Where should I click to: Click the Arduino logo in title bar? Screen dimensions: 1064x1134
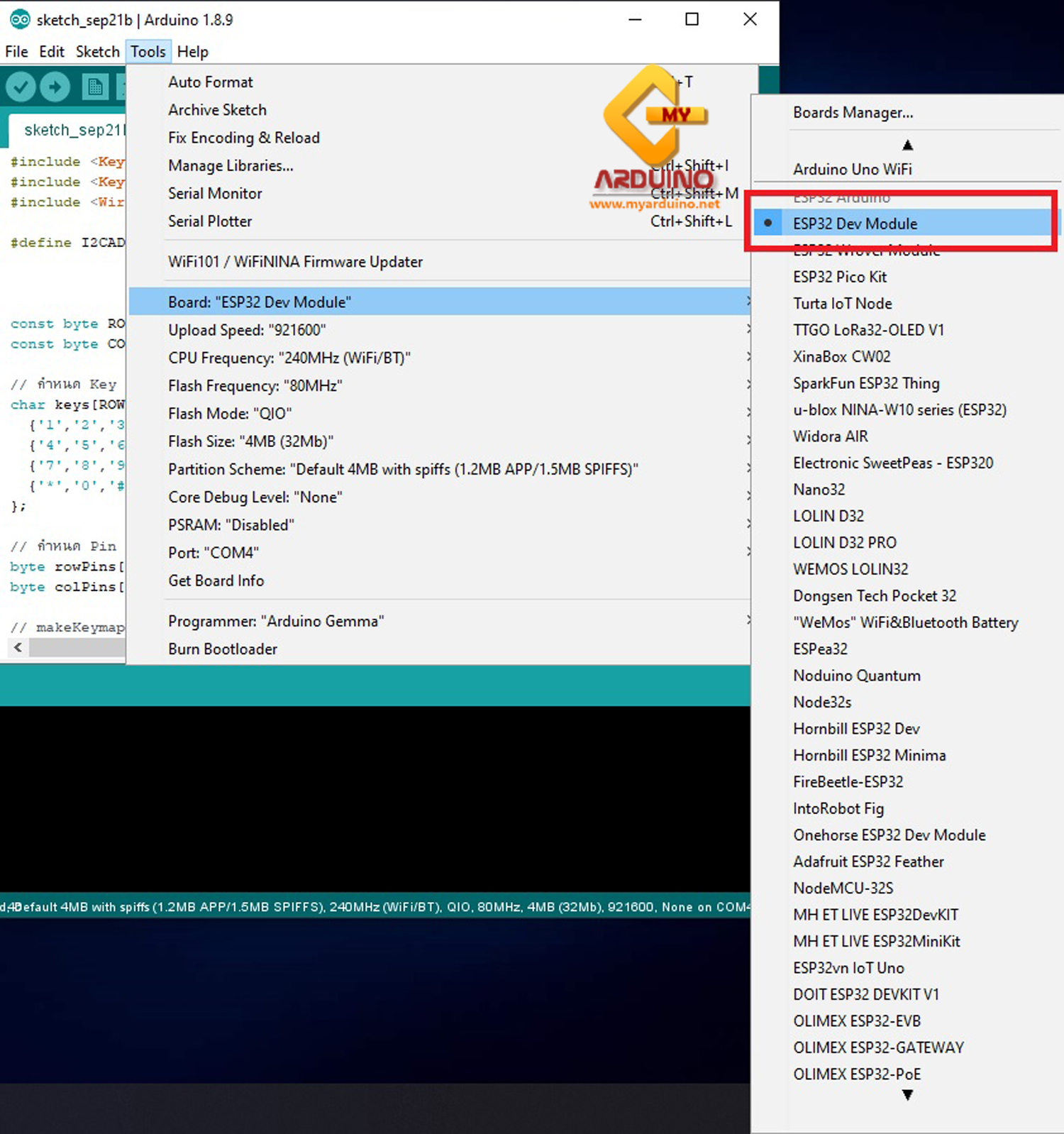(x=19, y=20)
